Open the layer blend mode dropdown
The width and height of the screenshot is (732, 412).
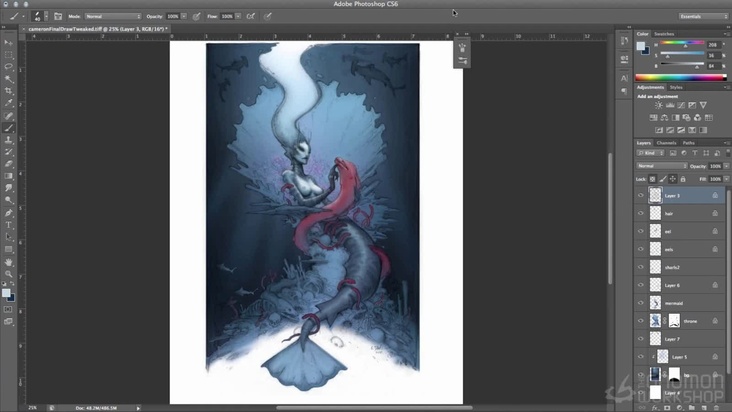pos(659,165)
